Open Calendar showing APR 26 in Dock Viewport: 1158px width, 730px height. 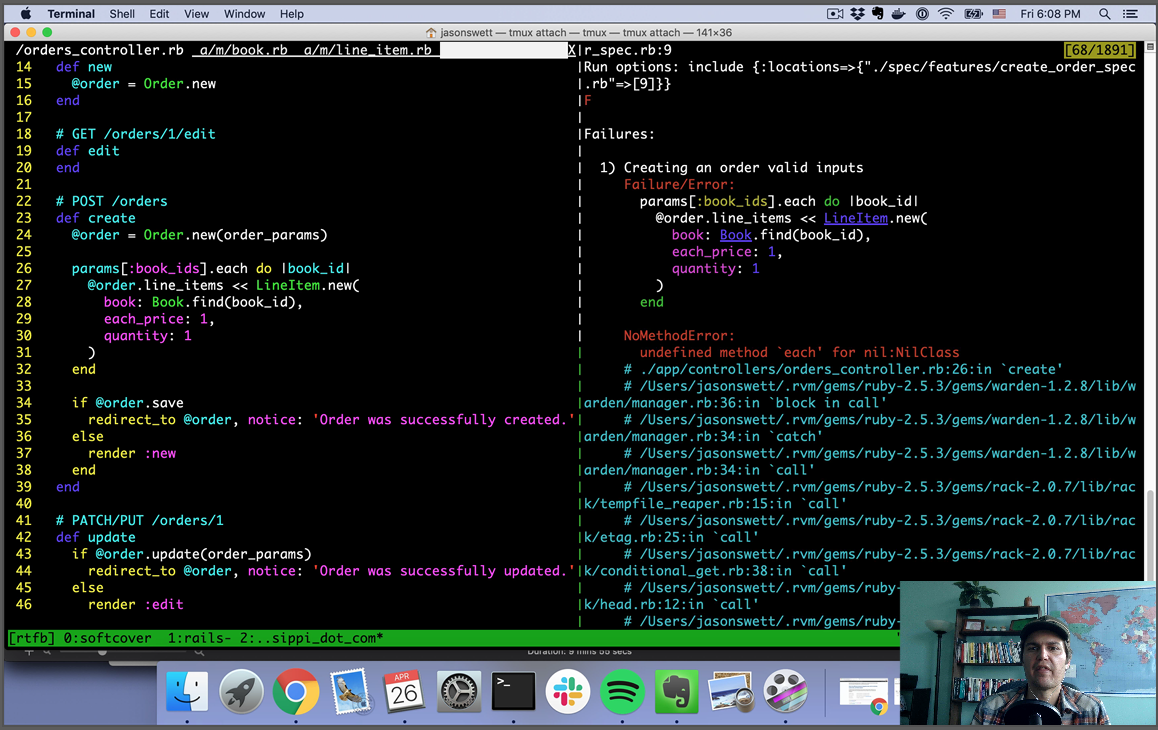coord(404,692)
